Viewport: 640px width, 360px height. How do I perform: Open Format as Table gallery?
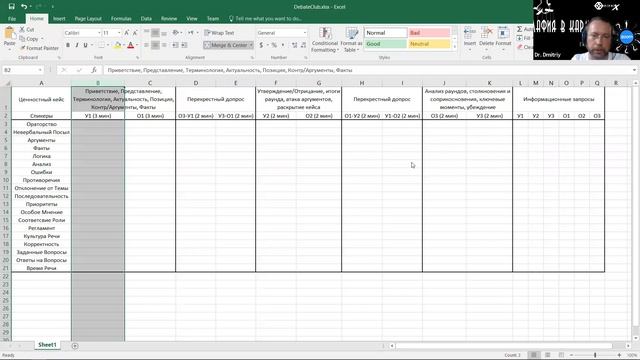(351, 40)
